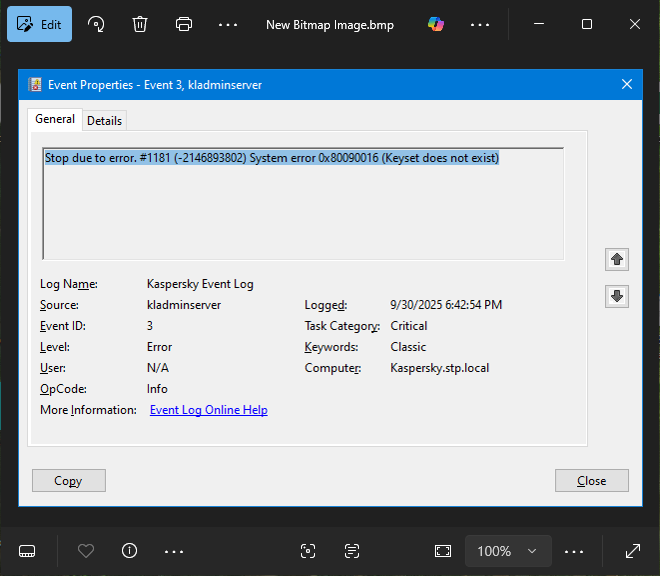
Task: Click the Copy button
Action: tap(69, 480)
